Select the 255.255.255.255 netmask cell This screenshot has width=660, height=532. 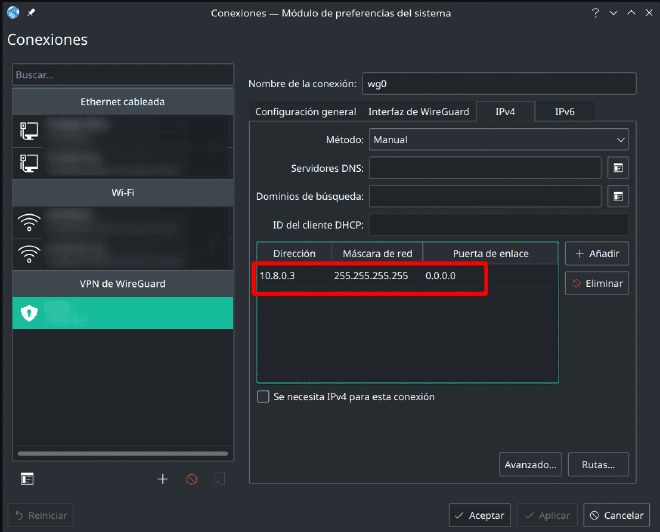(377, 276)
